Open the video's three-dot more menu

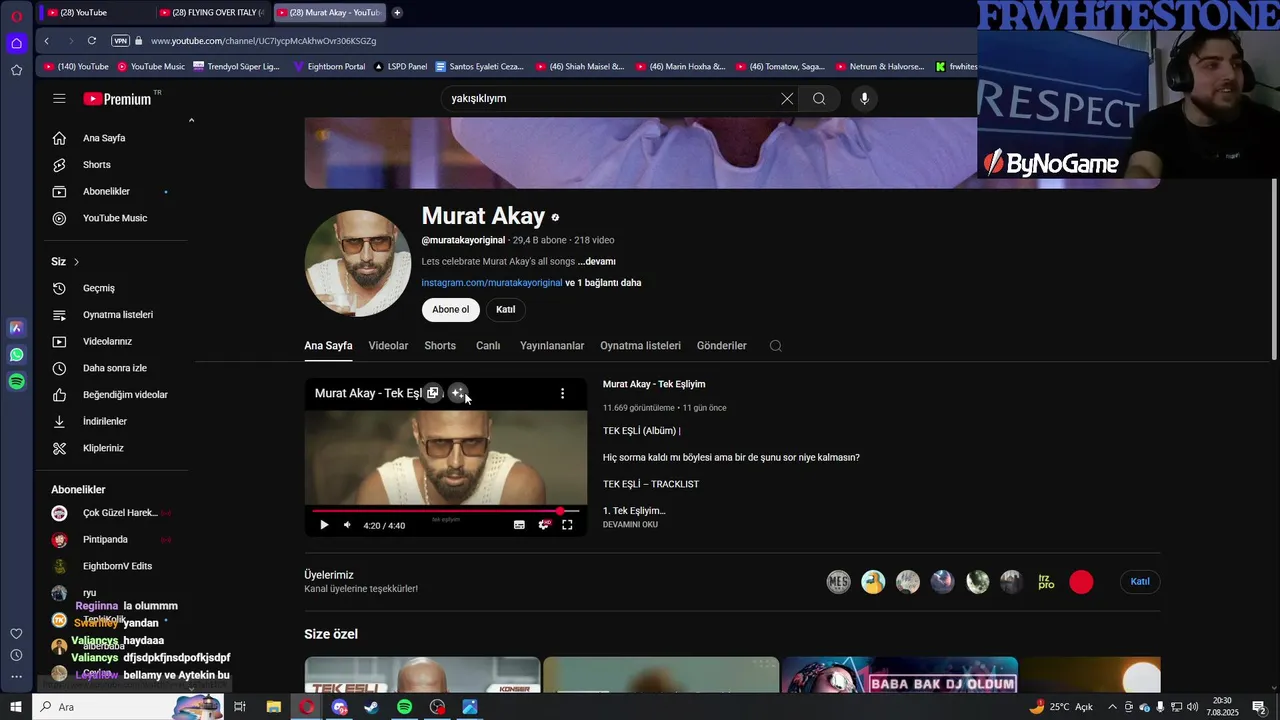click(x=562, y=393)
